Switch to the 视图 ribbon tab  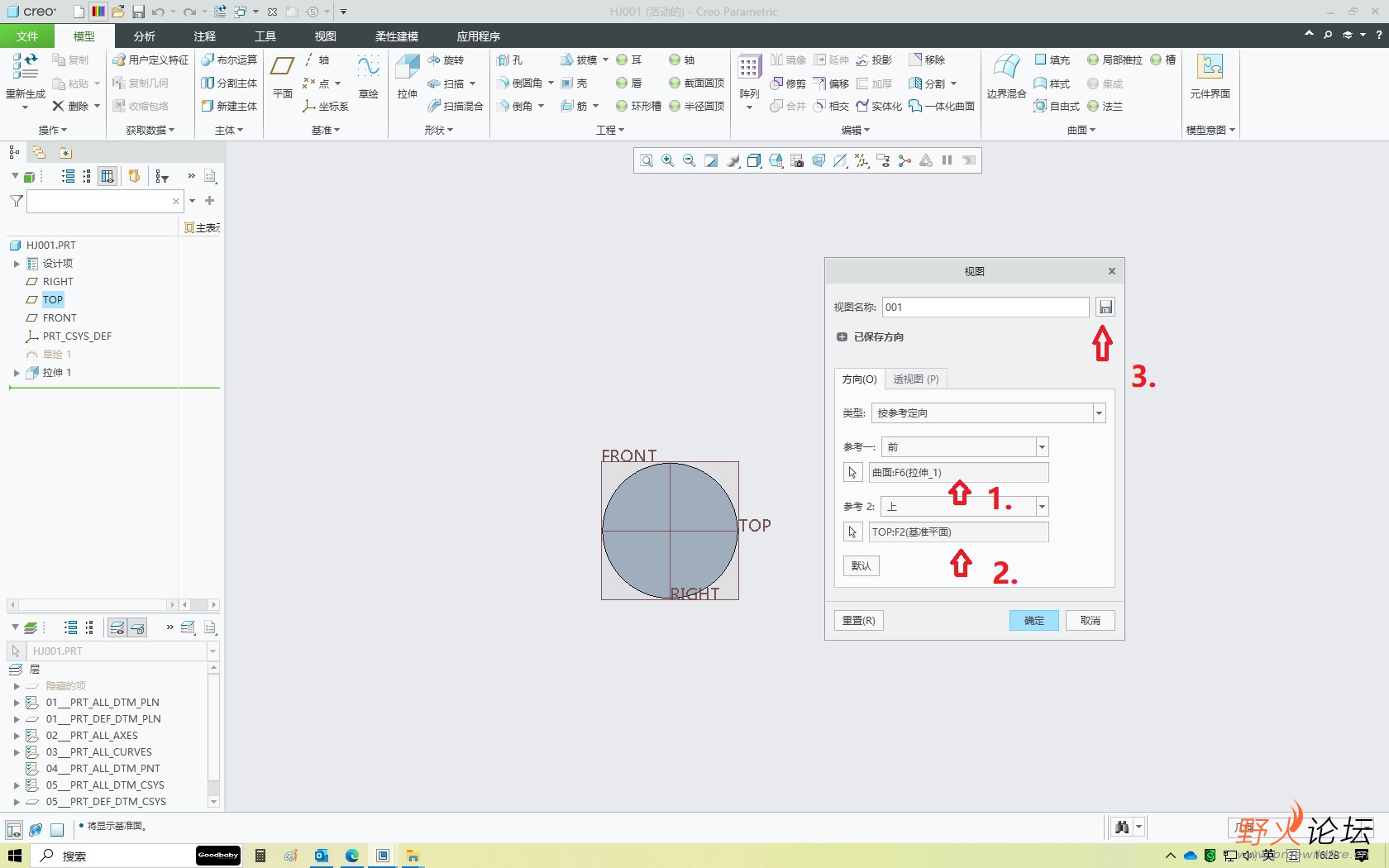pyautogui.click(x=326, y=36)
